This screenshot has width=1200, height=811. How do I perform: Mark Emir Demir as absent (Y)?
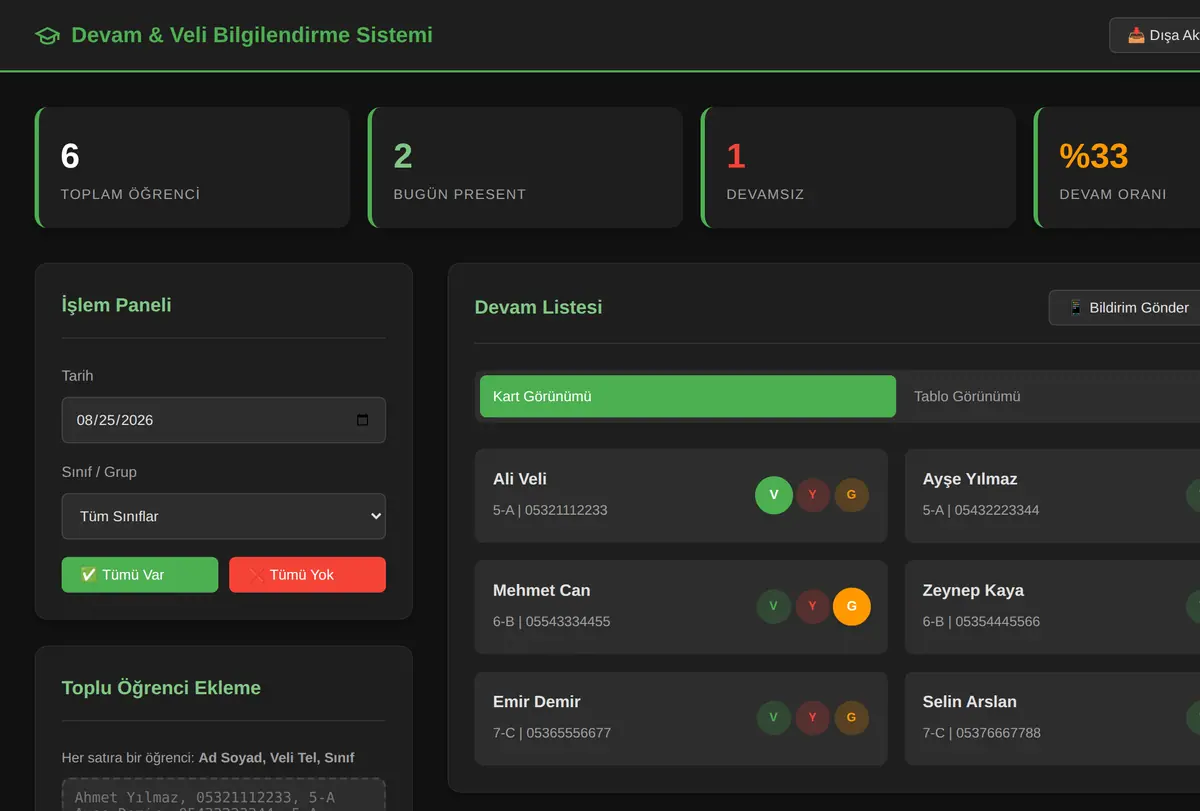[x=813, y=717]
